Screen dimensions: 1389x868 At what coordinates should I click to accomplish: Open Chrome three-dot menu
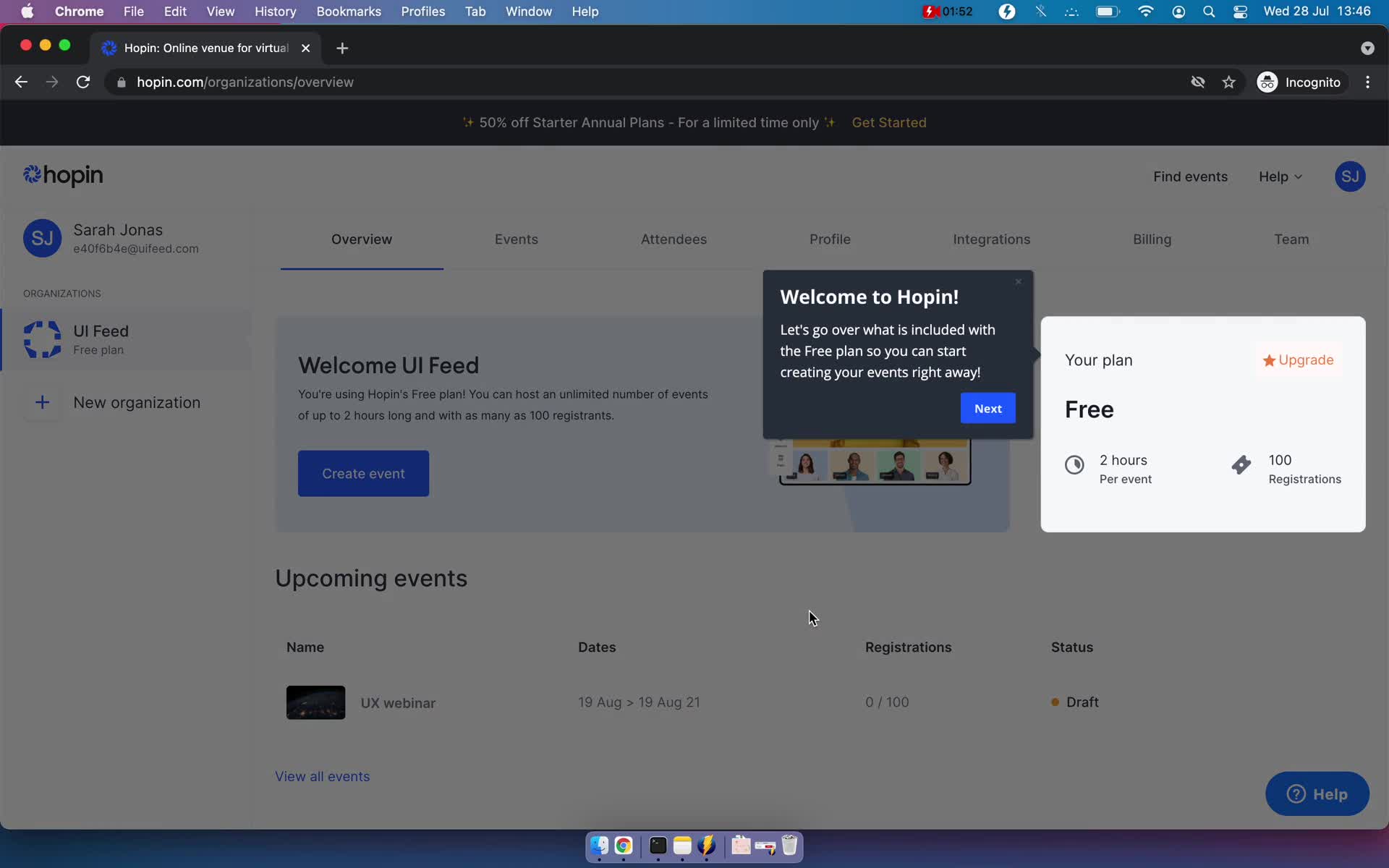pos(1367,82)
